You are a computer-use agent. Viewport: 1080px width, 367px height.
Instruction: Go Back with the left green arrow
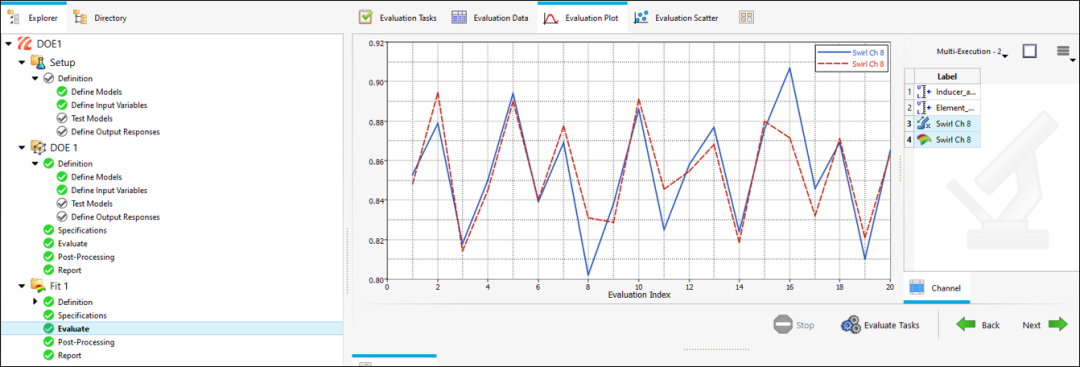tap(978, 325)
